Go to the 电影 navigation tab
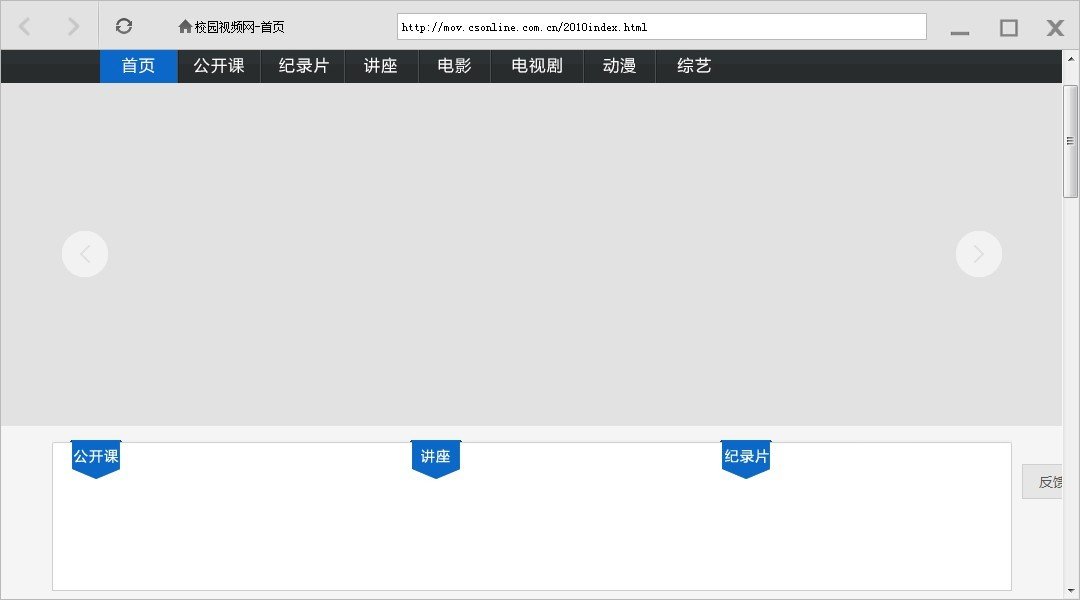1080x600 pixels. (x=454, y=67)
